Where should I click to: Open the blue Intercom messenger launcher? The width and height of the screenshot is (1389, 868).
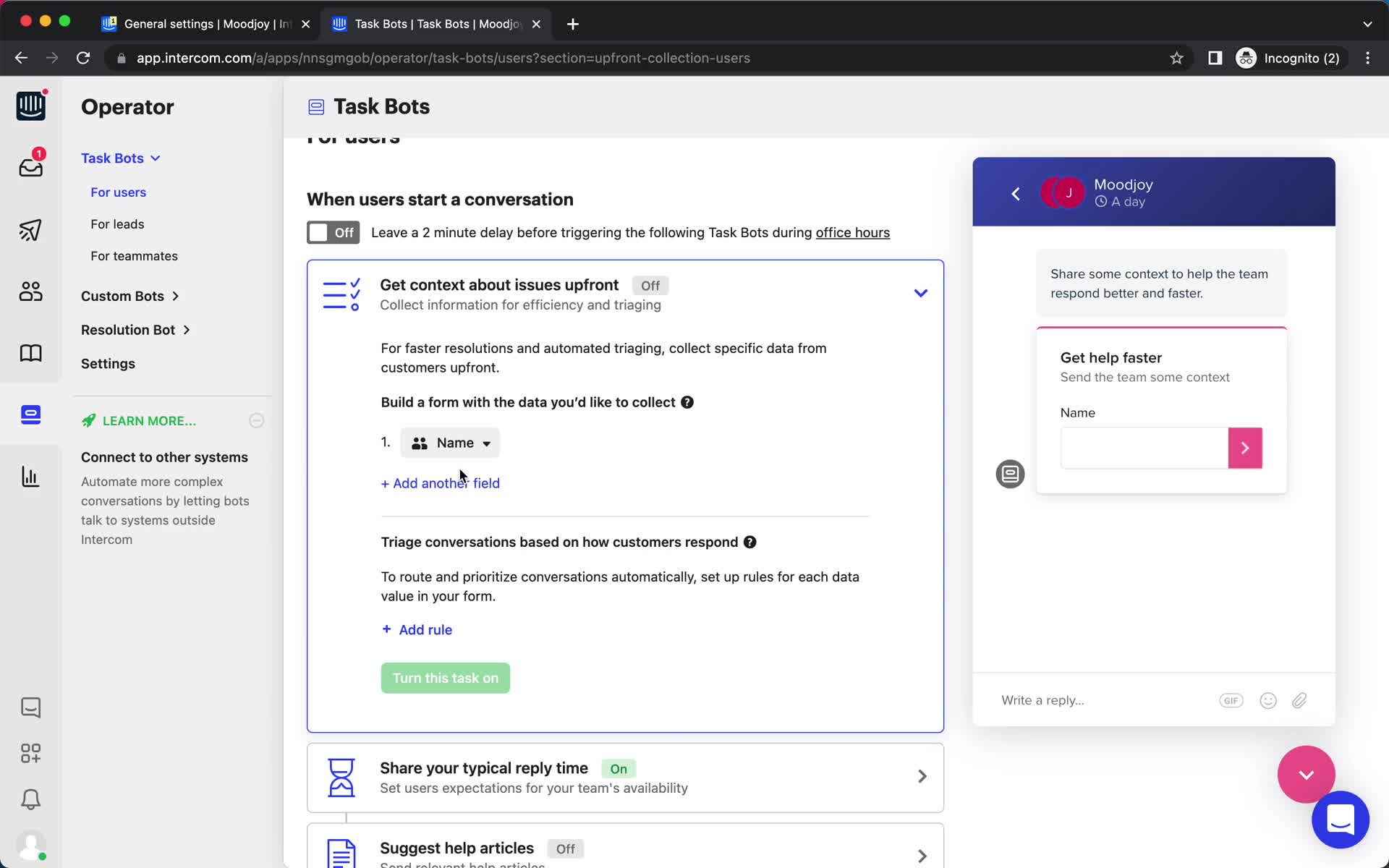coord(1341,820)
